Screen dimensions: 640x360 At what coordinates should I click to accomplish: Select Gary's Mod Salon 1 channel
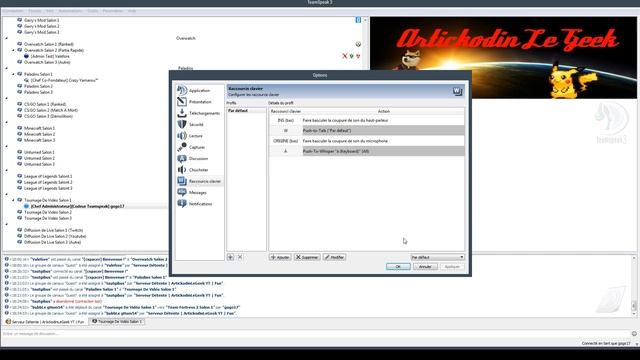[41, 20]
